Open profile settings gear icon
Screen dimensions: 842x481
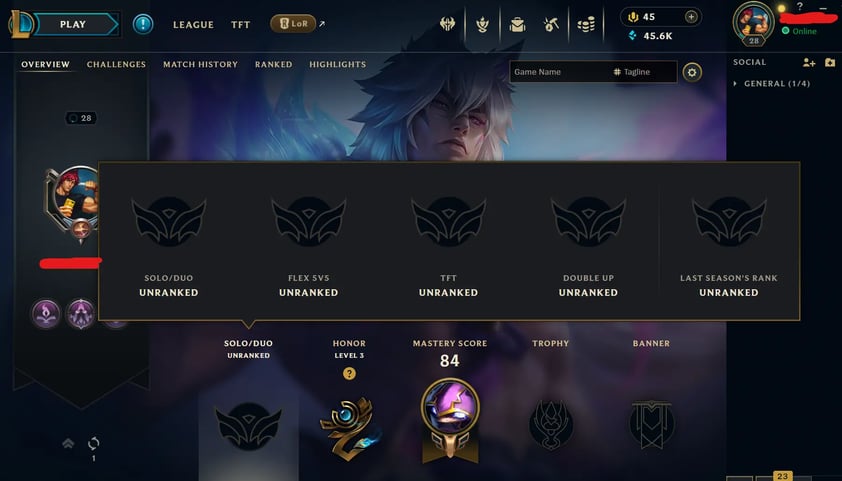pyautogui.click(x=692, y=72)
